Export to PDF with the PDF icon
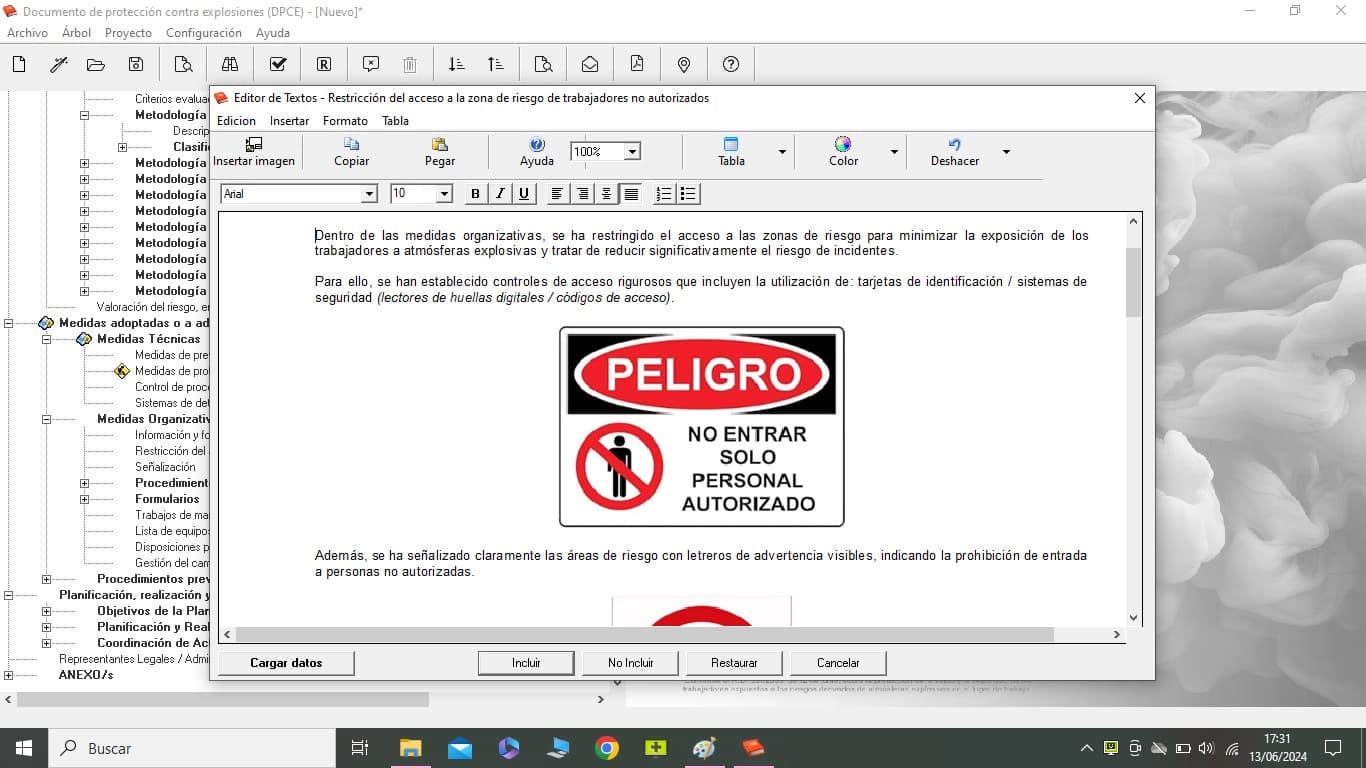Viewport: 1366px width, 768px height. pos(637,64)
